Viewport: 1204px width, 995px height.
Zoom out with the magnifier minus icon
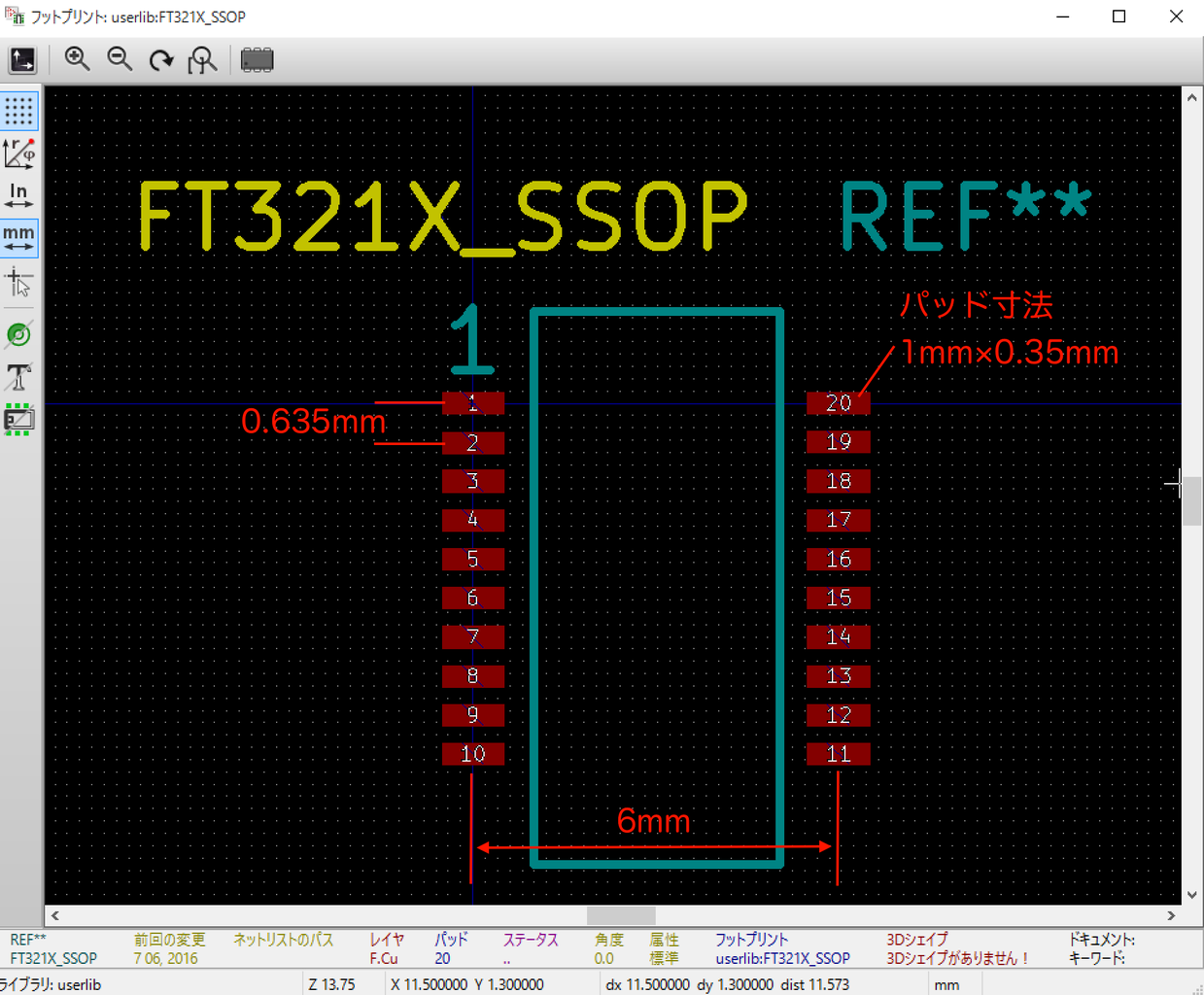point(120,60)
